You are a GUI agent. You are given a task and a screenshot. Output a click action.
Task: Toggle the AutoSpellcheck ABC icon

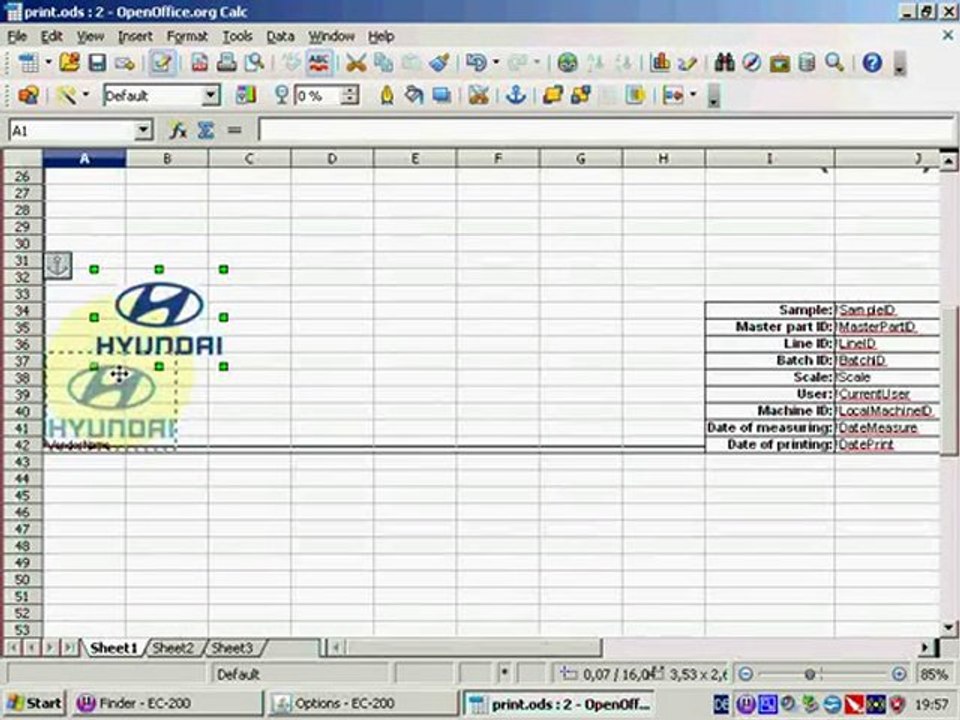click(319, 62)
